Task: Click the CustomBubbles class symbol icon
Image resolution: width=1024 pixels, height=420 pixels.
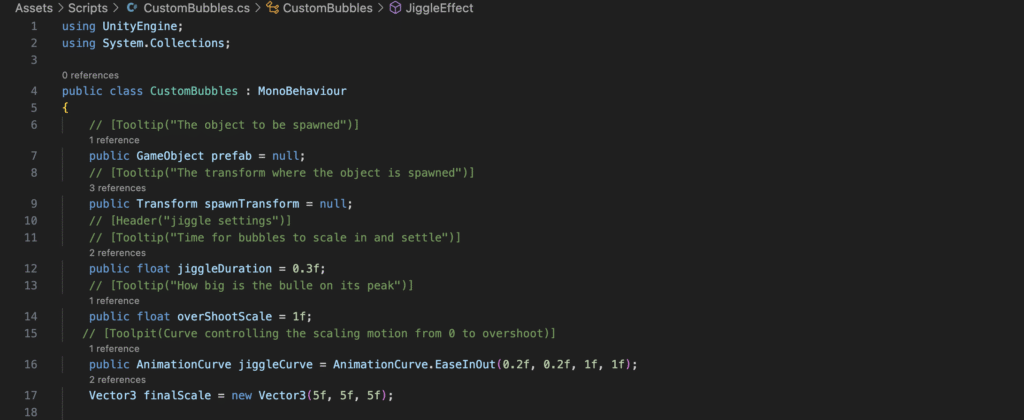Action: coord(272,8)
